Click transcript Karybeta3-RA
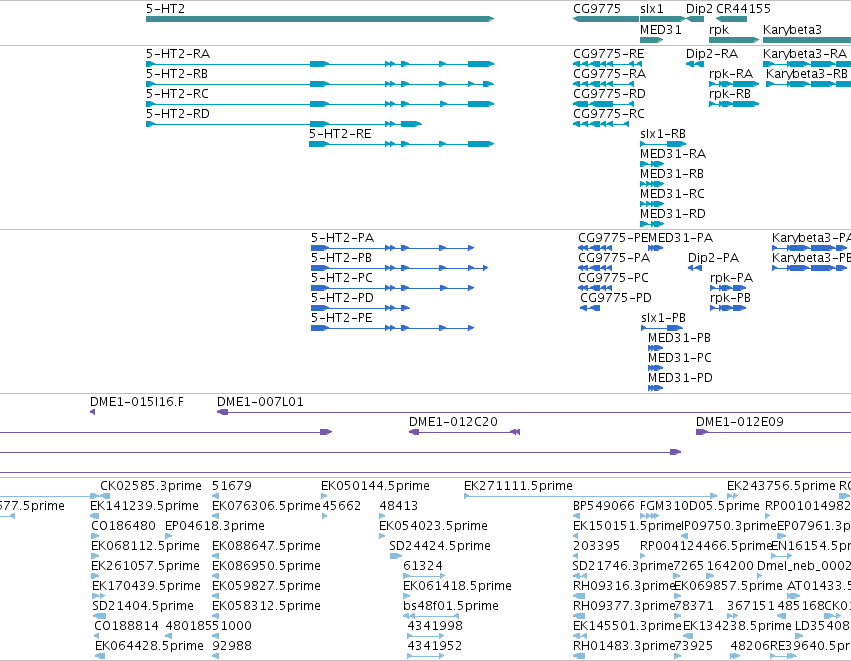The width and height of the screenshot is (851, 661). pos(806,64)
